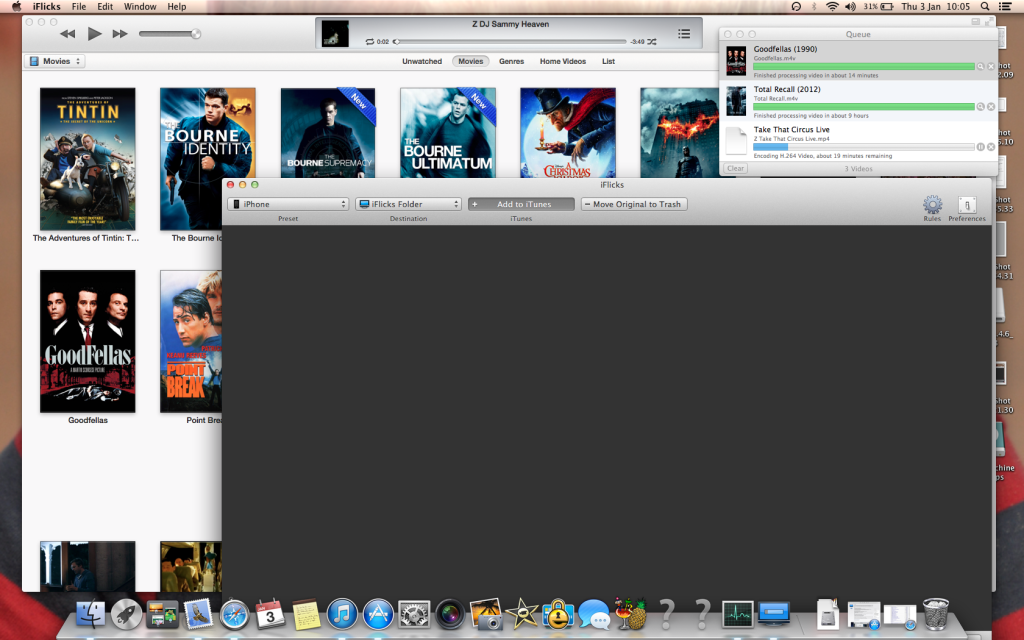Image resolution: width=1024 pixels, height=640 pixels.
Task: Click the Take That Circus Live progress bar
Action: (x=864, y=147)
